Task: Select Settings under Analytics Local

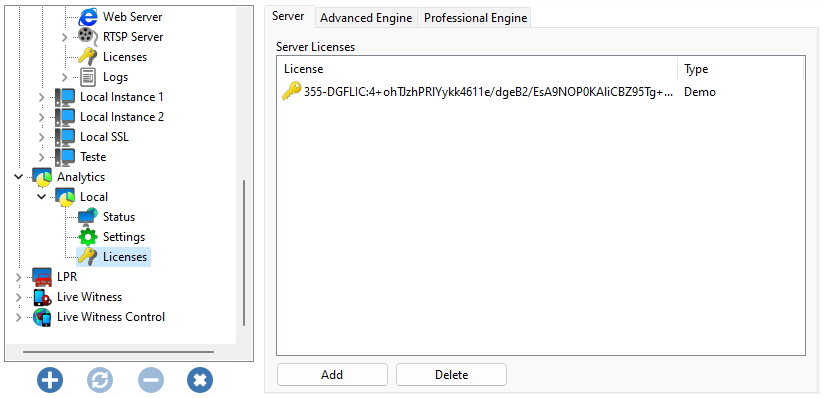Action: click(124, 237)
